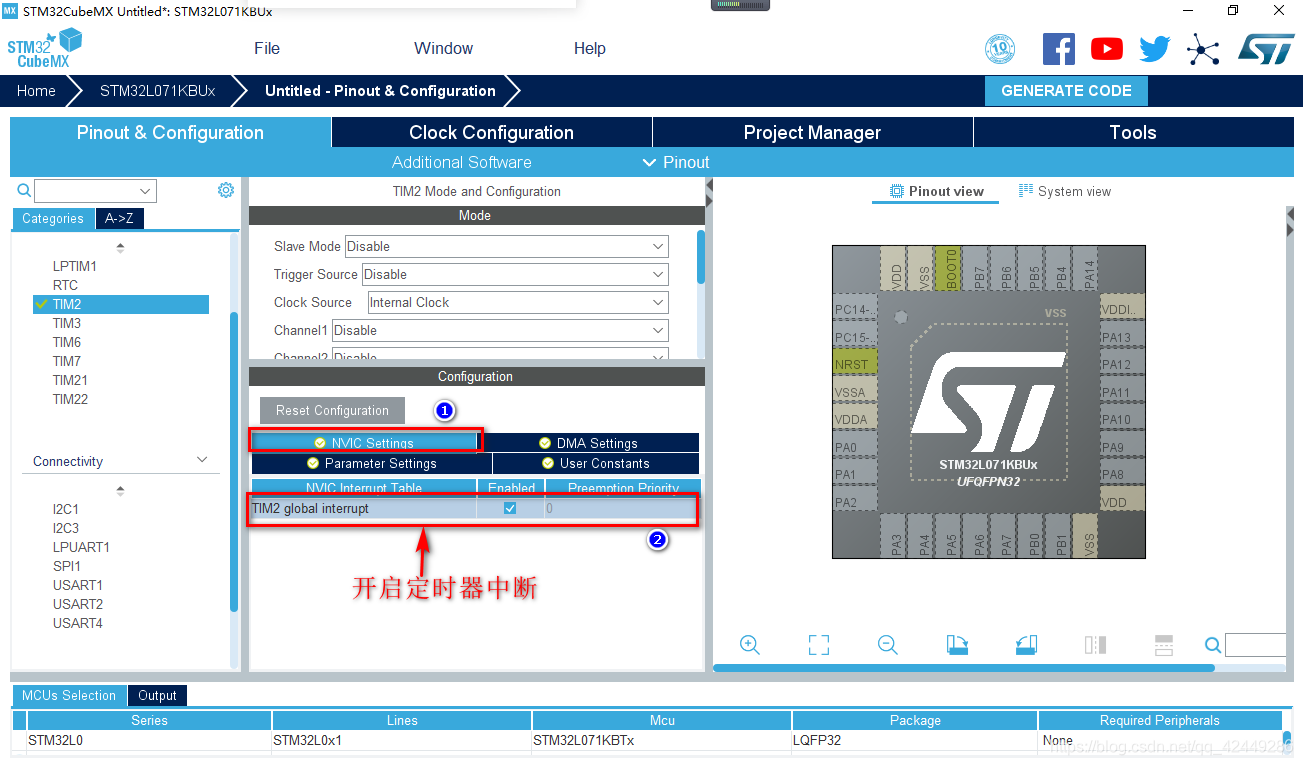
Task: Open the Slave Mode dropdown
Action: tap(507, 246)
